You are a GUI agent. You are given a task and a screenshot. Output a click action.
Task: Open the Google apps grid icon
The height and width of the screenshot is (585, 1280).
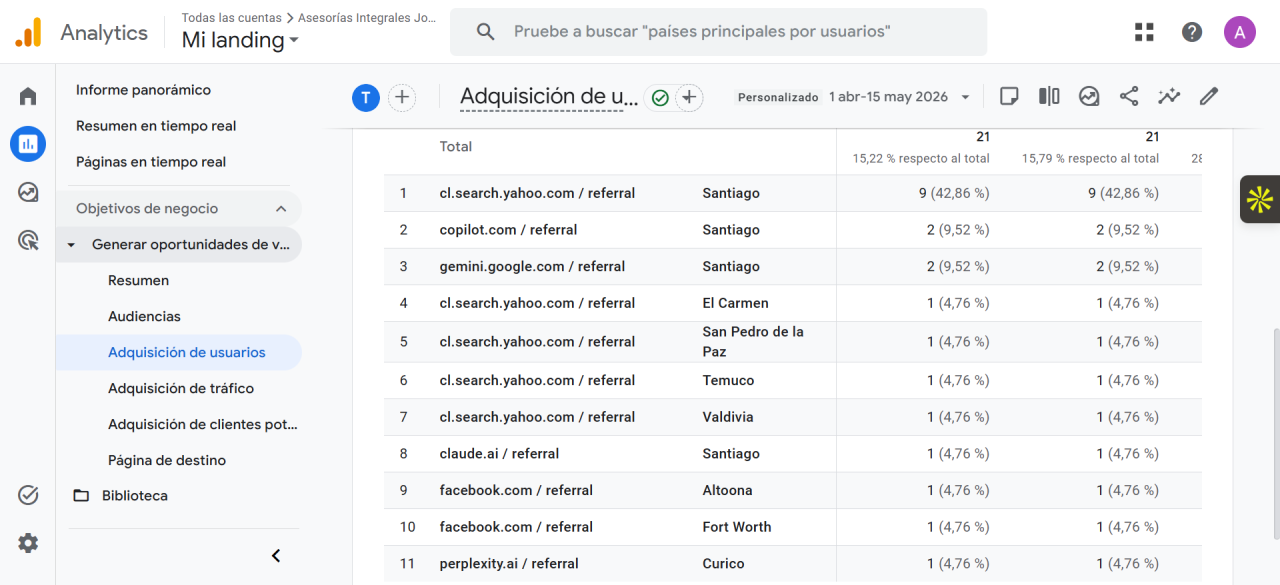[x=1144, y=32]
